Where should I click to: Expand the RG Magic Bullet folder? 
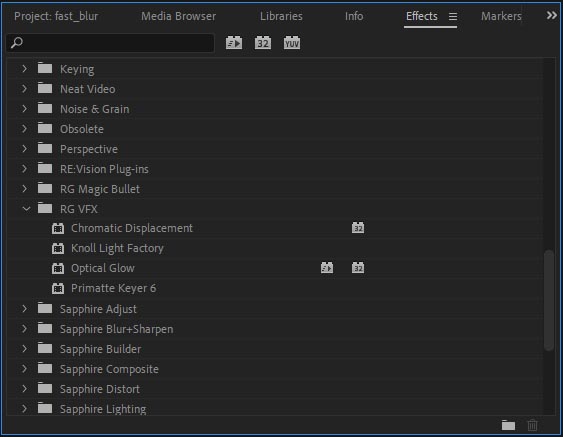24,189
